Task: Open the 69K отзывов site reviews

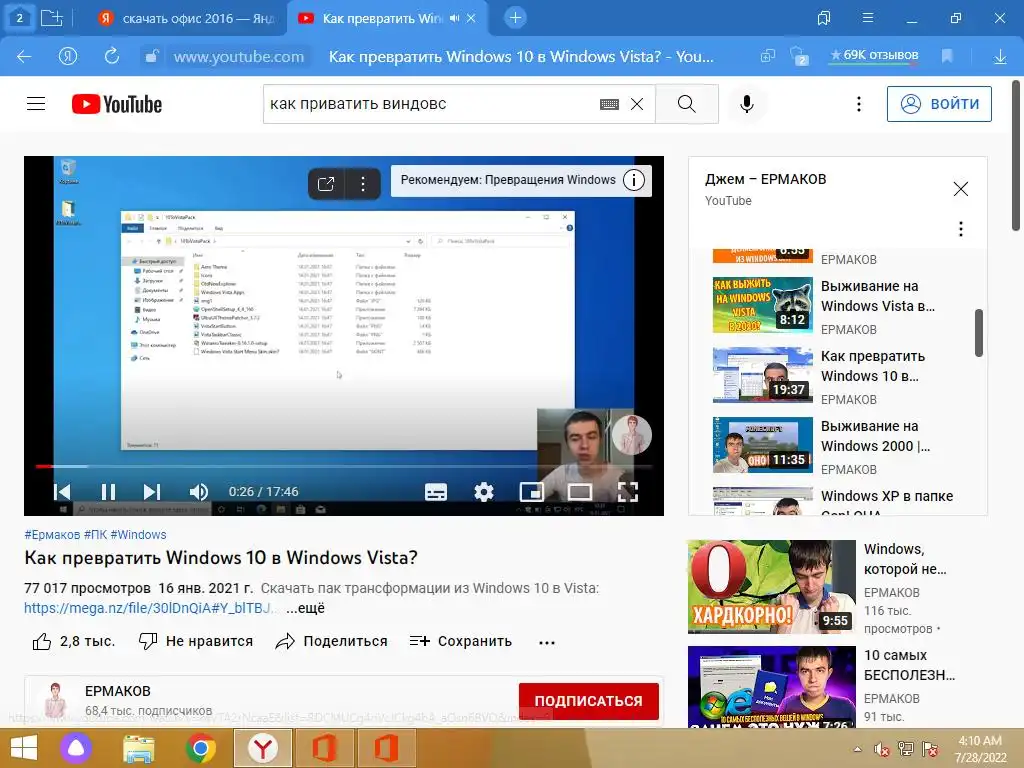Action: tap(874, 56)
